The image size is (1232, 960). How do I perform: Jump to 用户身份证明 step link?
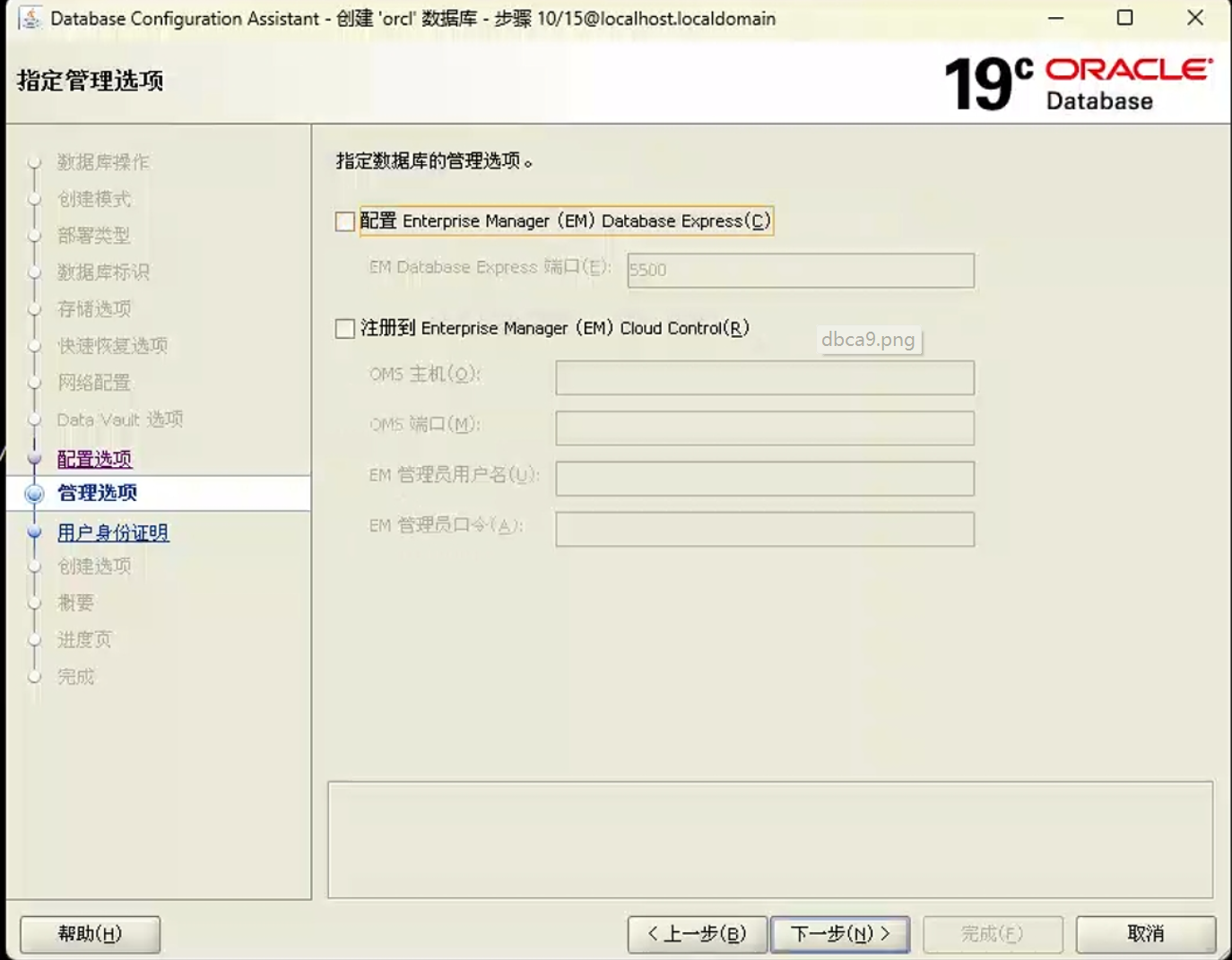pyautogui.click(x=113, y=532)
